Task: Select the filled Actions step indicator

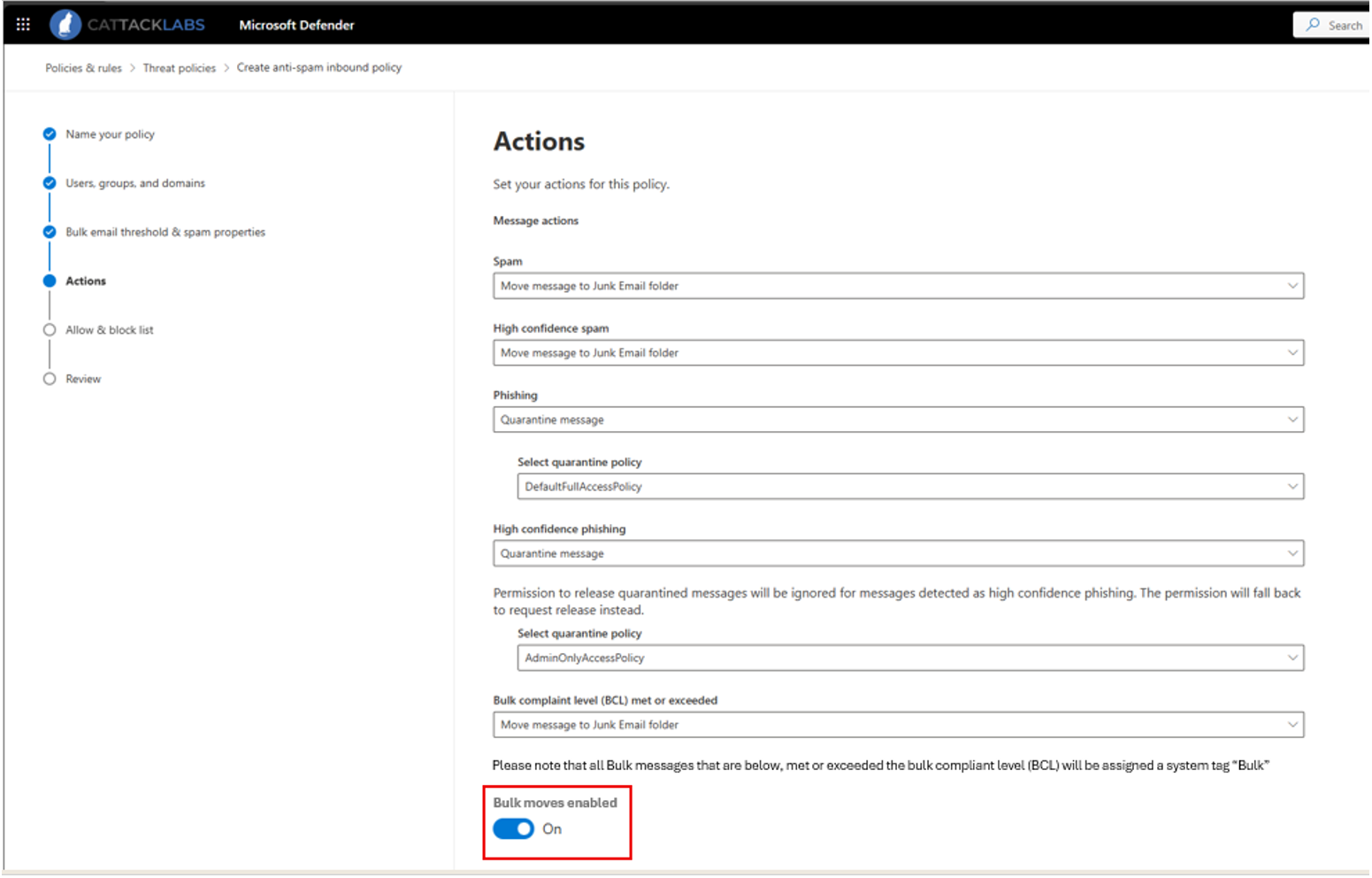Action: 50,281
